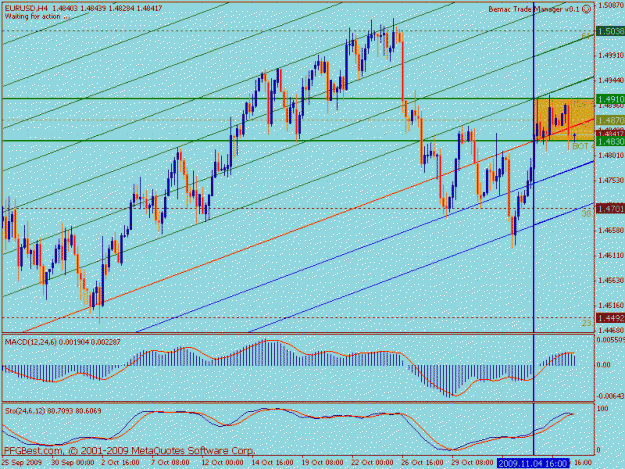This screenshot has height=469, width=625.
Task: Click the 1.5038 green price label
Action: pos(610,31)
